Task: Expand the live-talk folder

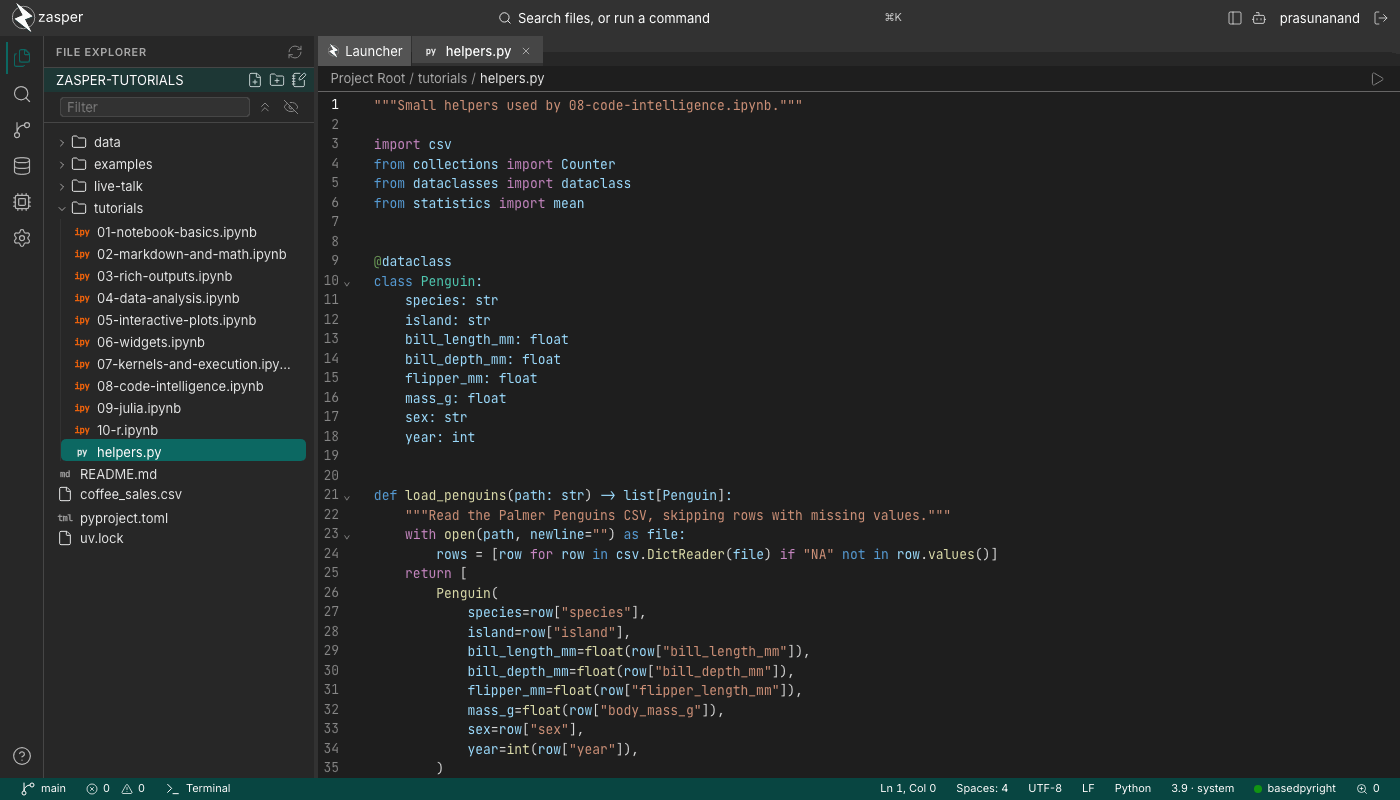Action: tap(62, 186)
